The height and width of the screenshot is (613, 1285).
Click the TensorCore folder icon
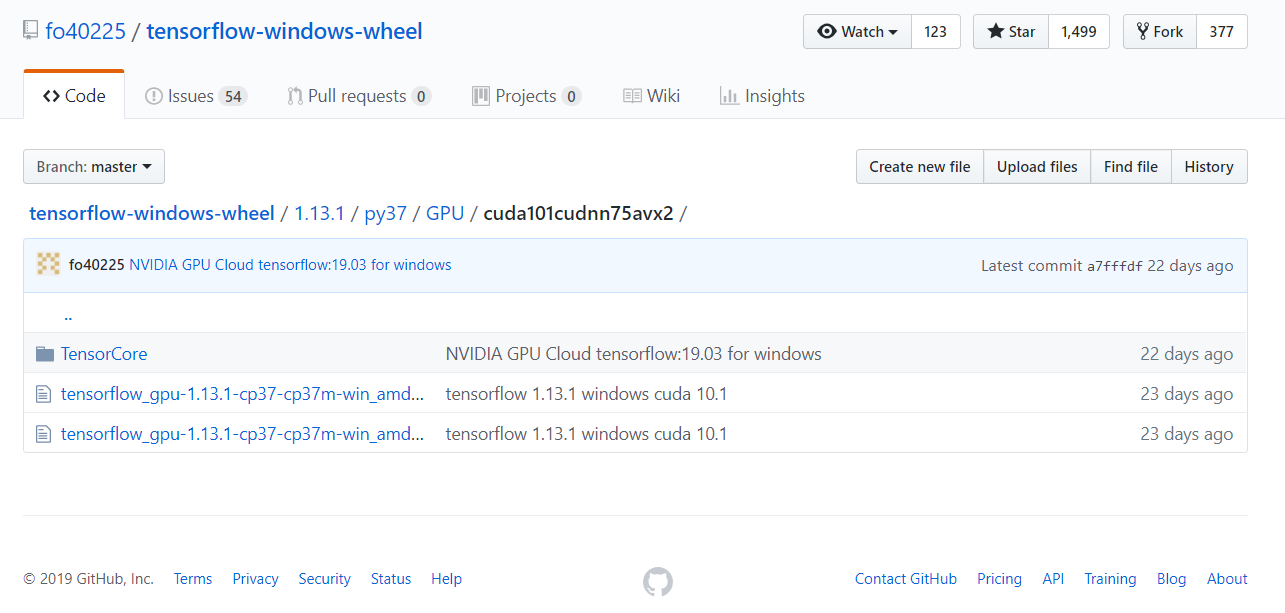44,354
